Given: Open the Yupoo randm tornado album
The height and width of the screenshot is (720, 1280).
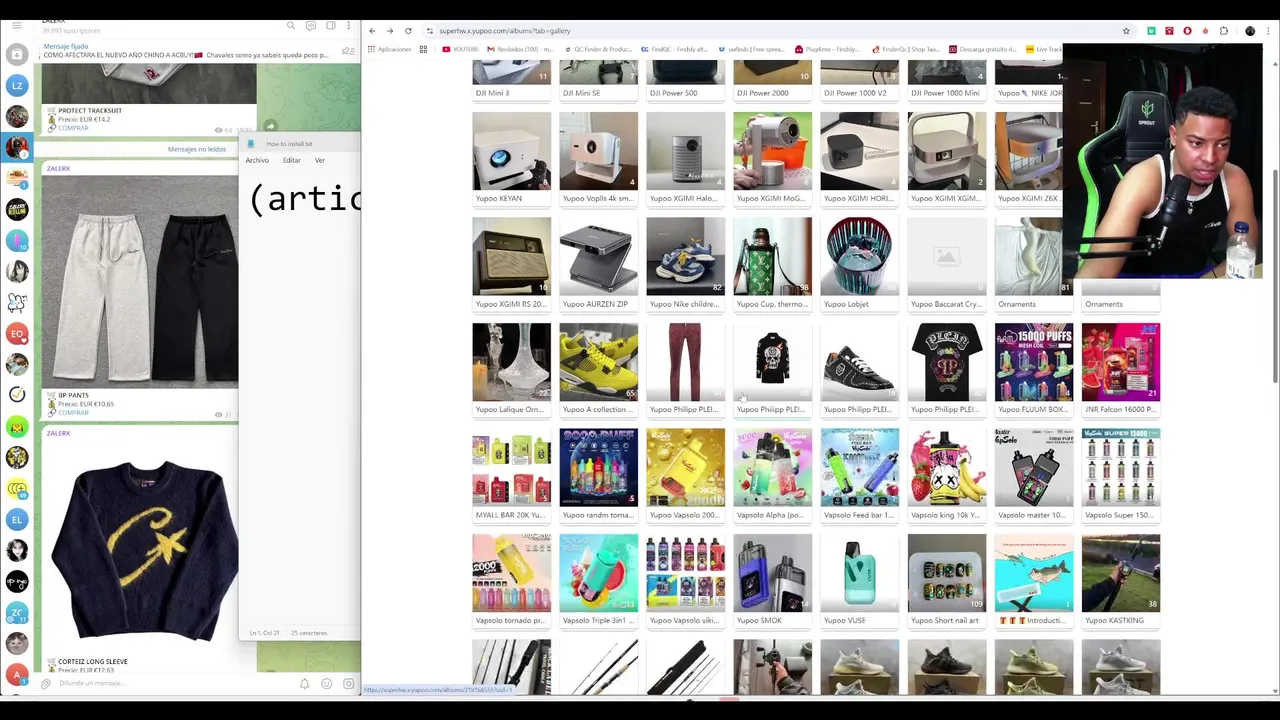Looking at the screenshot, I should point(598,474).
